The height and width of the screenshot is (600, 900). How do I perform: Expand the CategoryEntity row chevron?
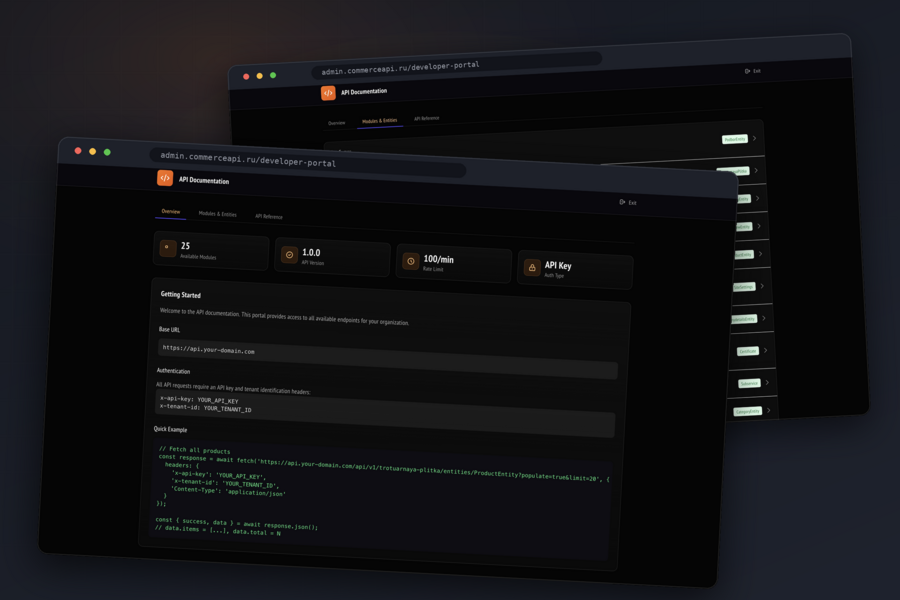pyautogui.click(x=769, y=410)
